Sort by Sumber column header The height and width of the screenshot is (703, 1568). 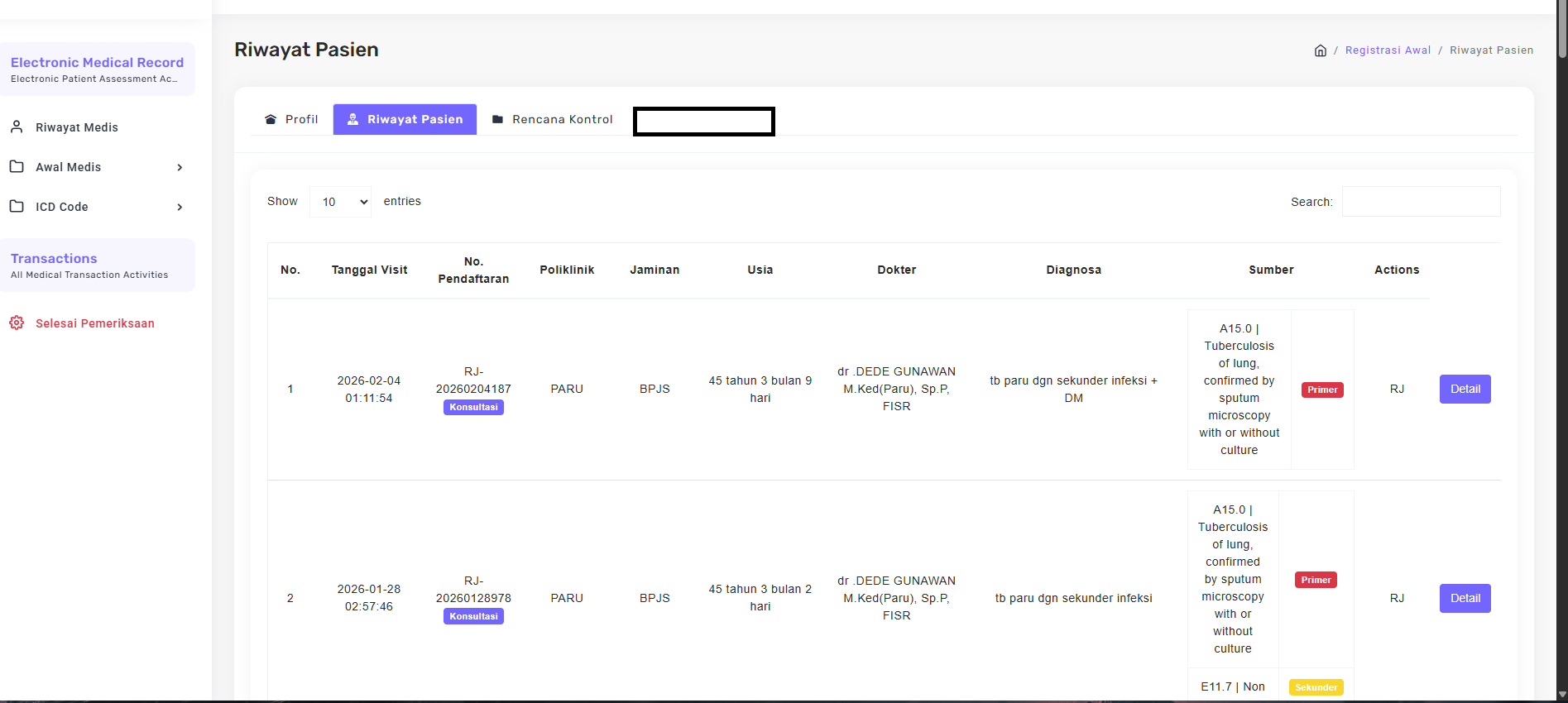[1271, 270]
